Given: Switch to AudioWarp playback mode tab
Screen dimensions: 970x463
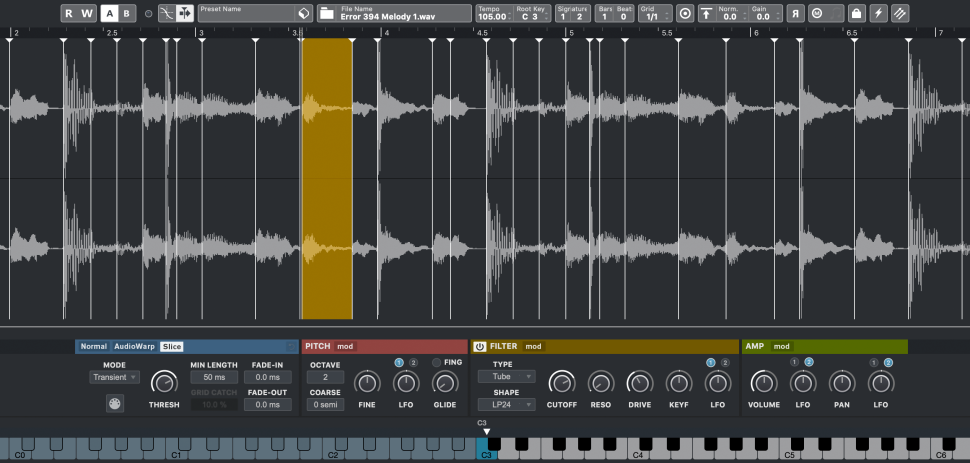Looking at the screenshot, I should pyautogui.click(x=134, y=346).
